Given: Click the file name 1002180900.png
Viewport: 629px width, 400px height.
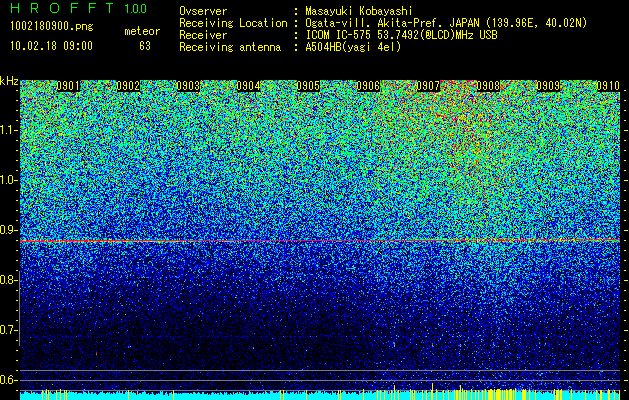Looking at the screenshot, I should click(52, 27).
